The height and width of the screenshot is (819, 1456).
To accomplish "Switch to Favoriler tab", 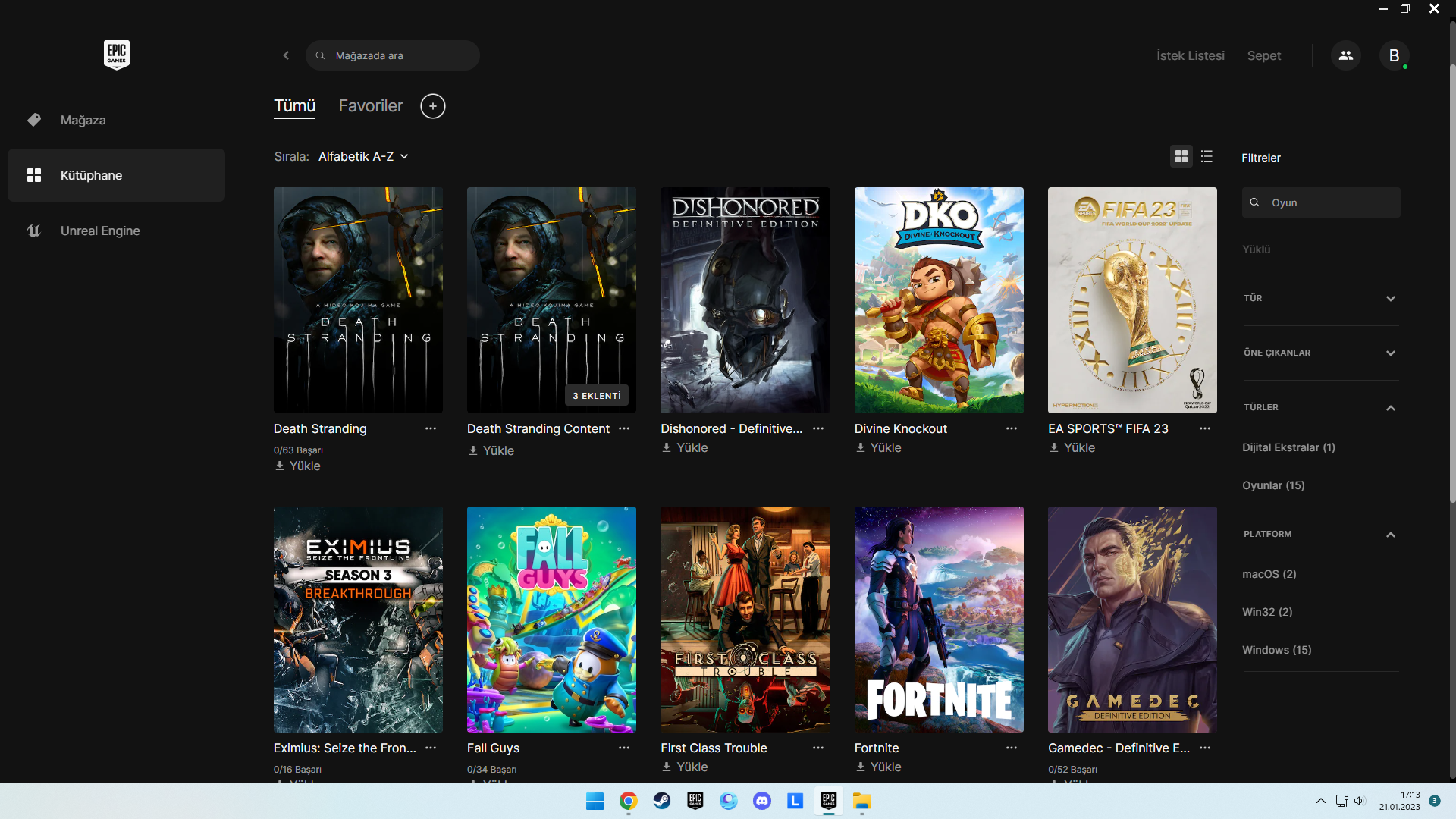I will click(x=371, y=106).
